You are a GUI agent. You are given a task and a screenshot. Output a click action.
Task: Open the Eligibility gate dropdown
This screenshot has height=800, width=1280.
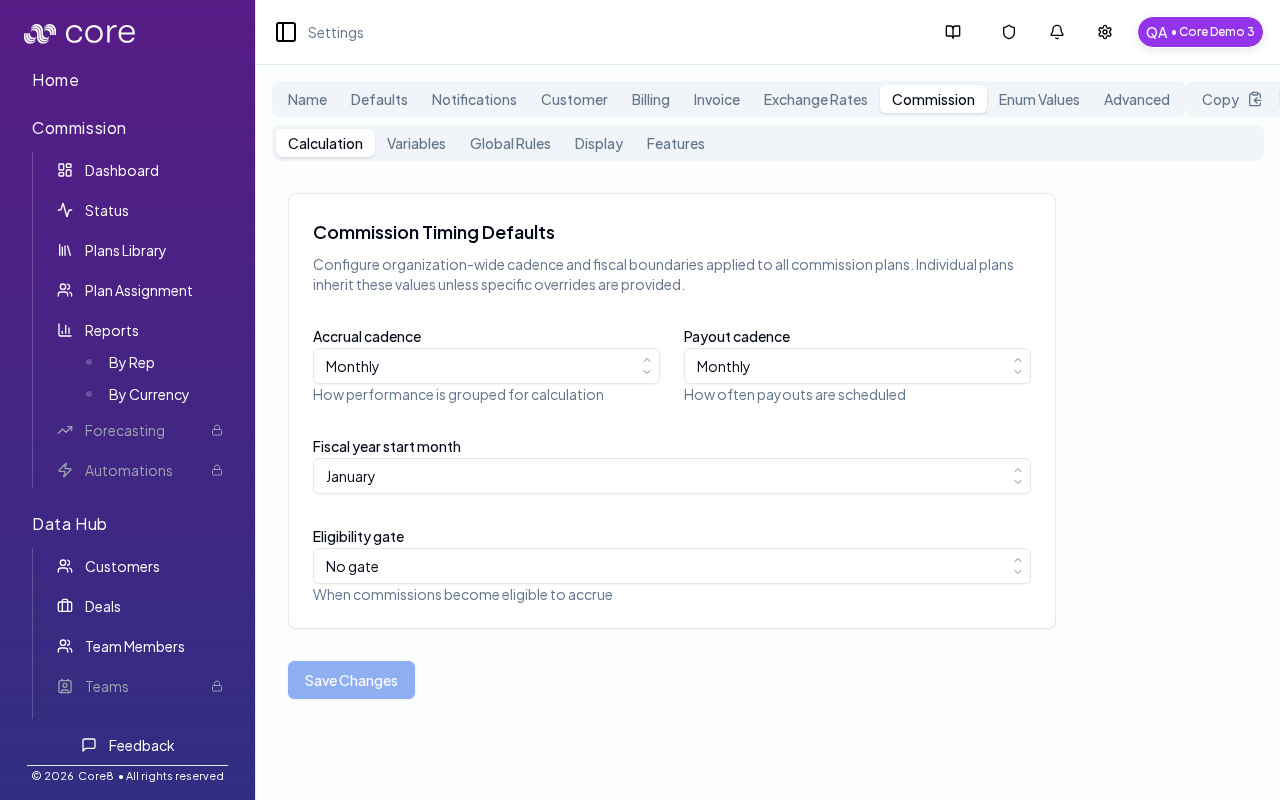(672, 566)
